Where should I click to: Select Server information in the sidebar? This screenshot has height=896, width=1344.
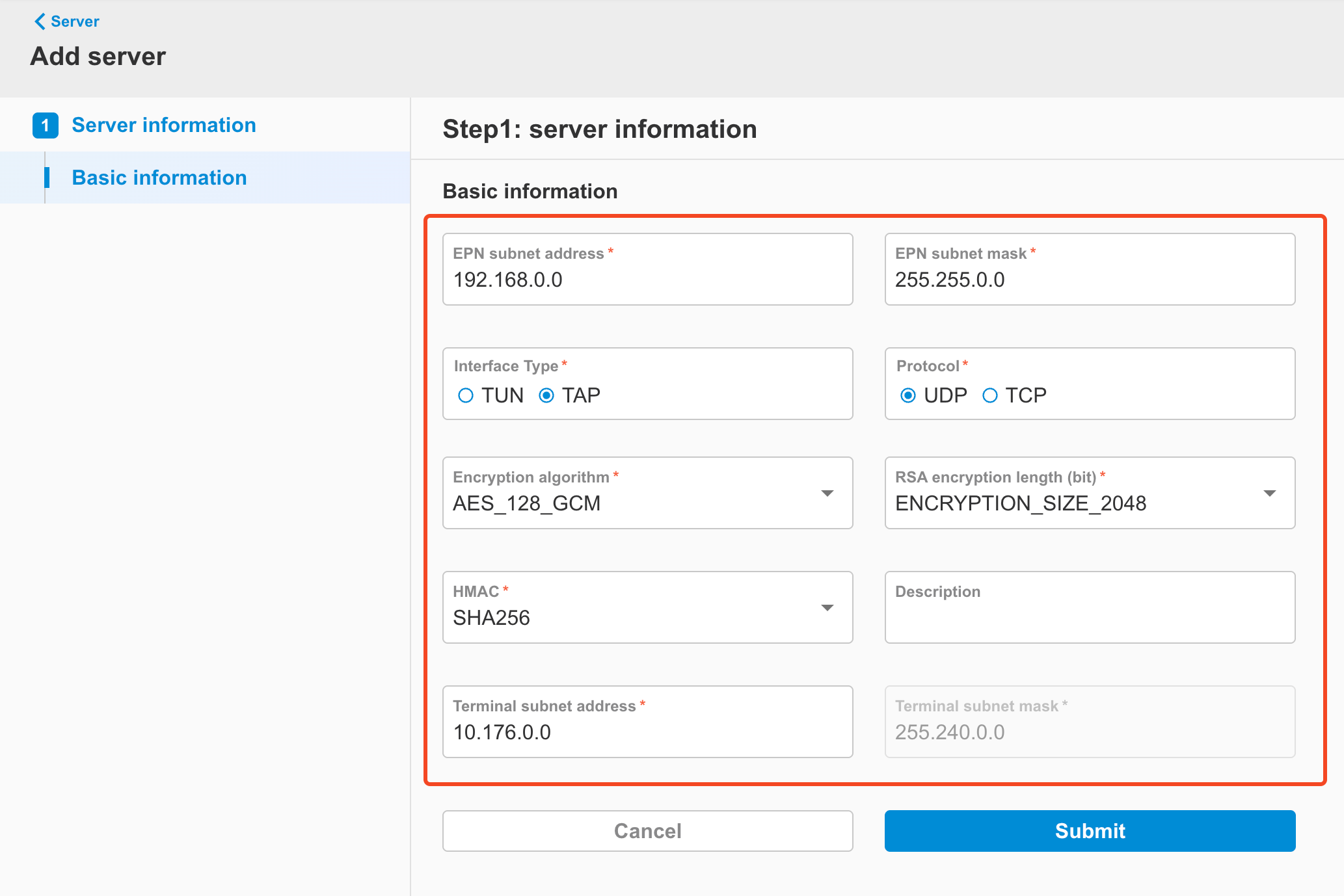[x=164, y=125]
